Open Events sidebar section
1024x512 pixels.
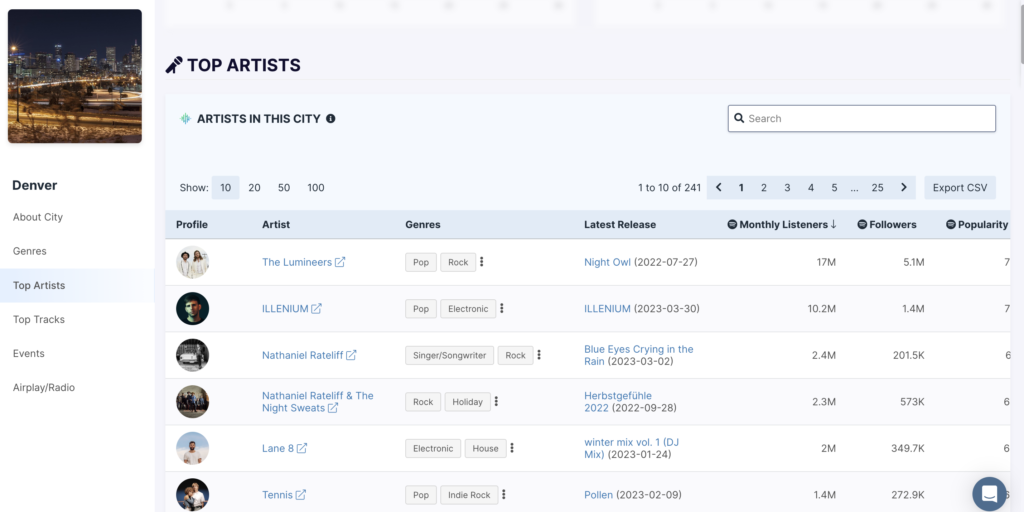pyautogui.click(x=29, y=353)
